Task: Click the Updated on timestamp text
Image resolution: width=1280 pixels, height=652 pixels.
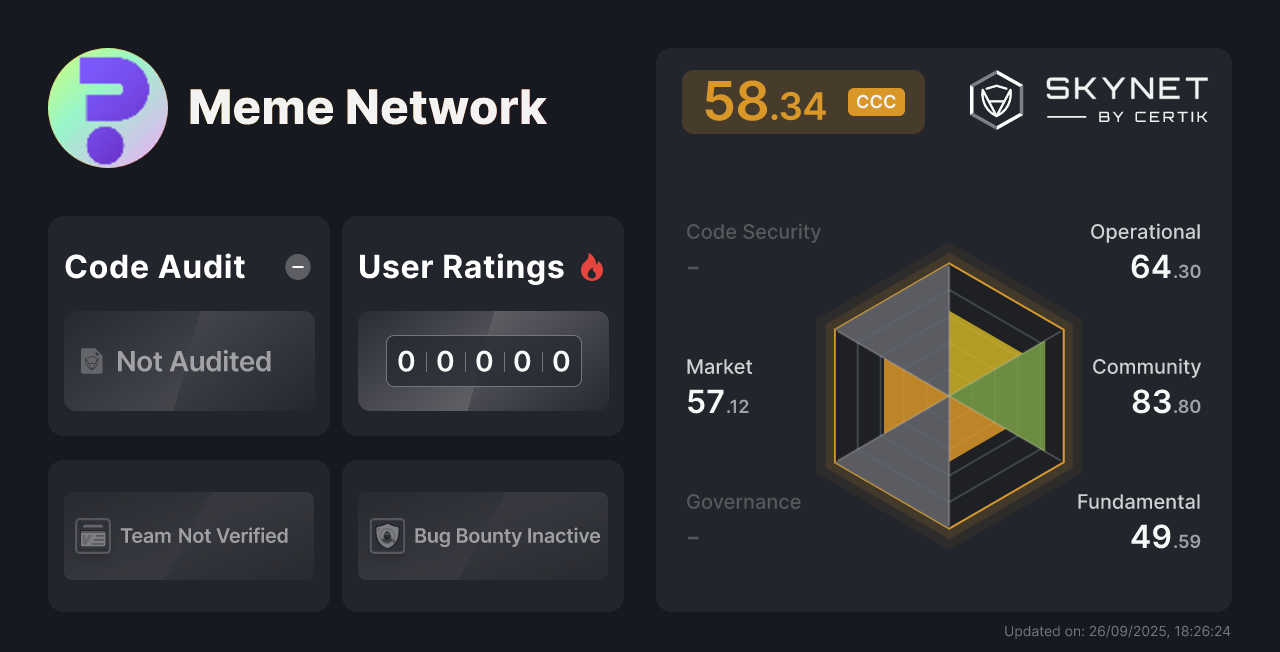Action: pyautogui.click(x=1117, y=631)
